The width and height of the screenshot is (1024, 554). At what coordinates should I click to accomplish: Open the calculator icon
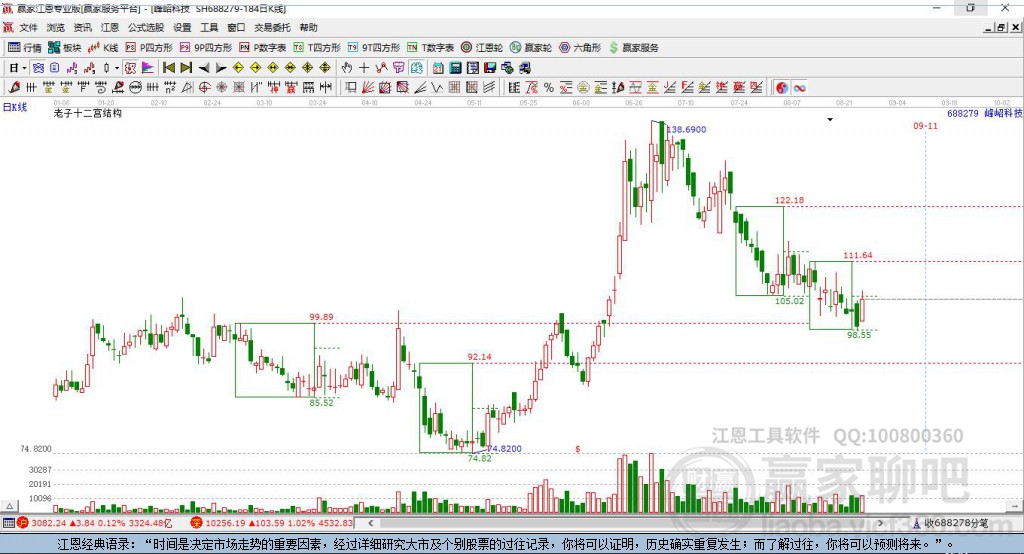(456, 68)
